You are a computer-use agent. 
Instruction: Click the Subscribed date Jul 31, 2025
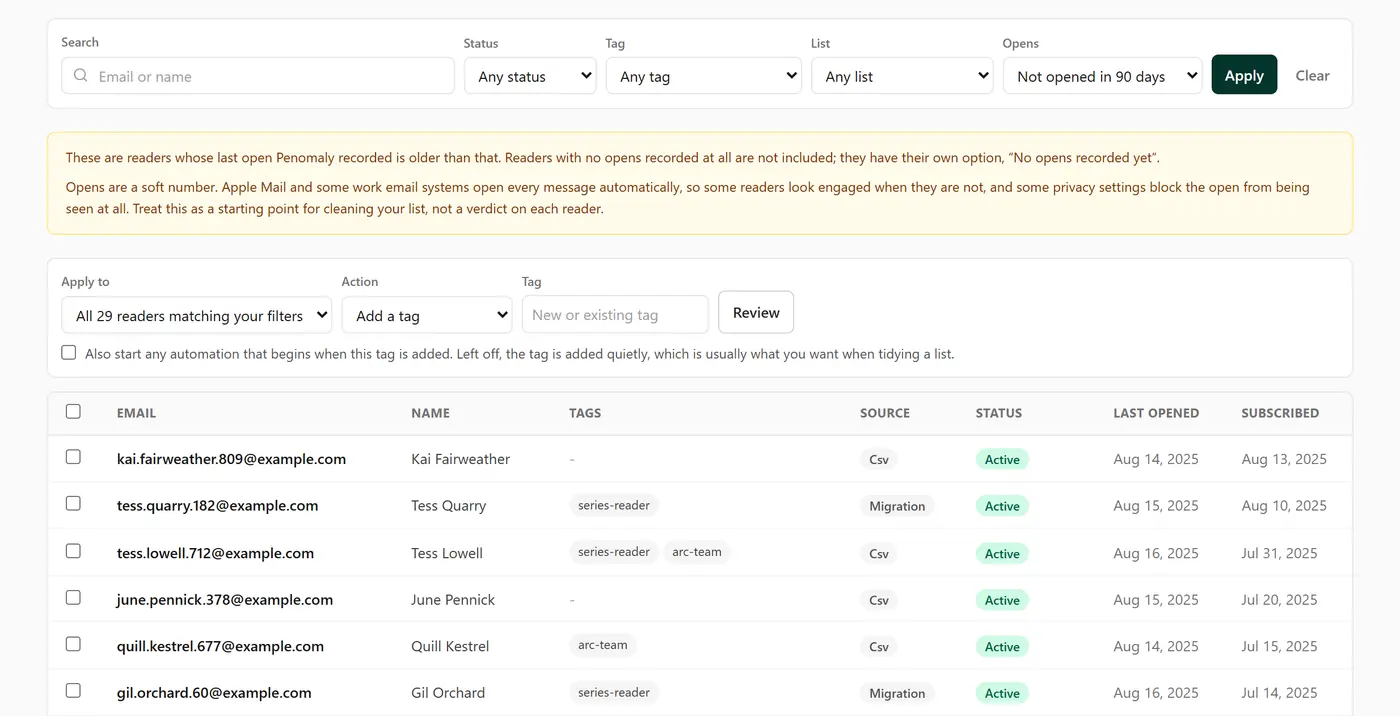(1280, 553)
